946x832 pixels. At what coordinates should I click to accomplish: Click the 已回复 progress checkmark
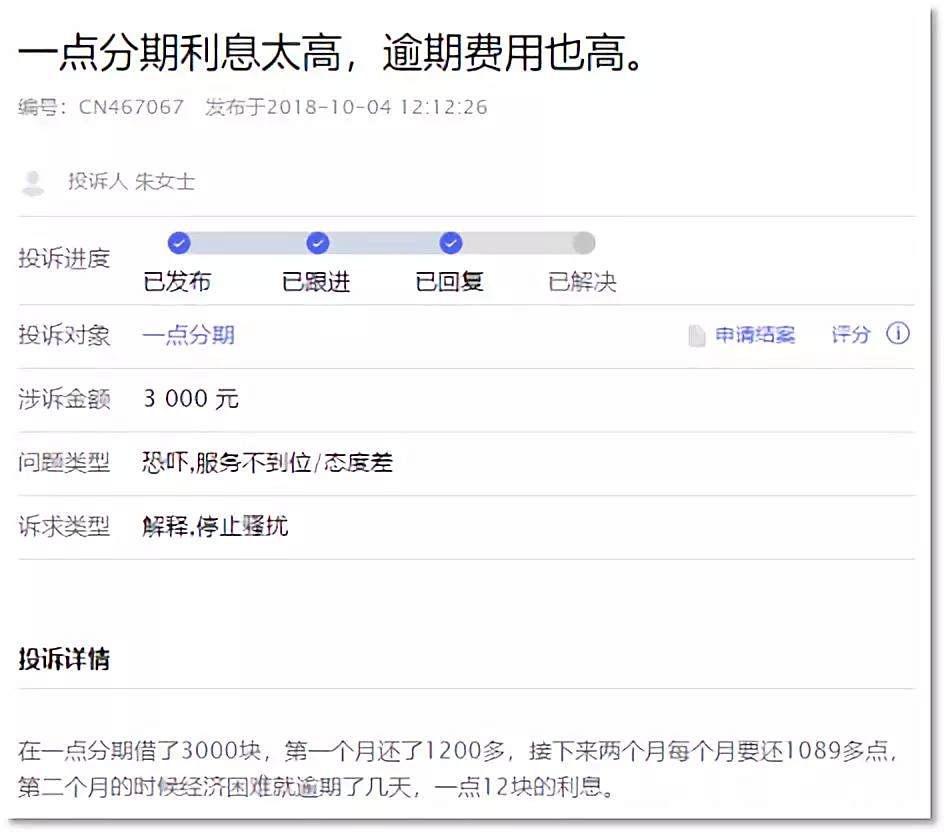[x=451, y=243]
